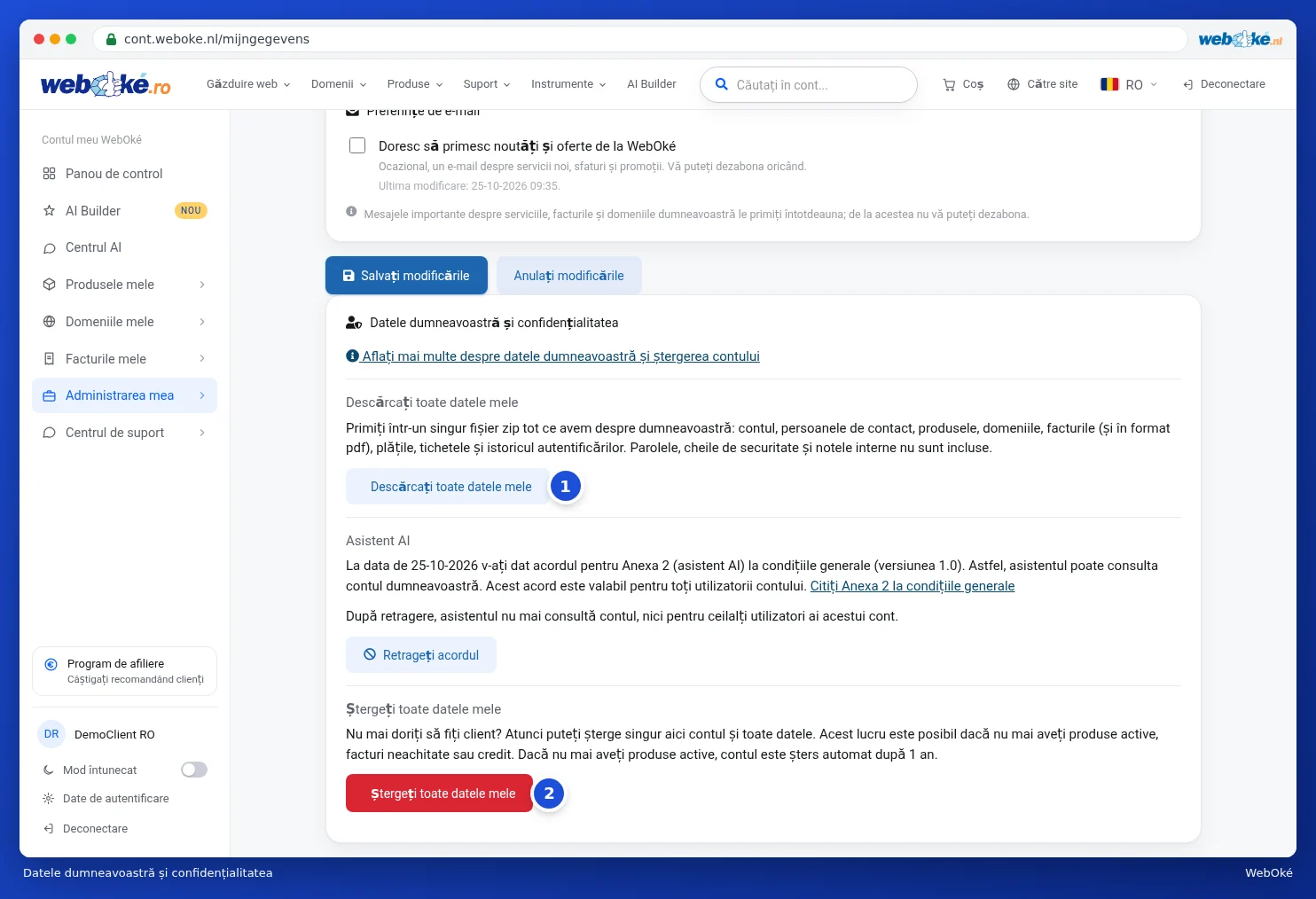This screenshot has width=1316, height=899.
Task: Click Deconectare in the top bar
Action: tap(1224, 84)
